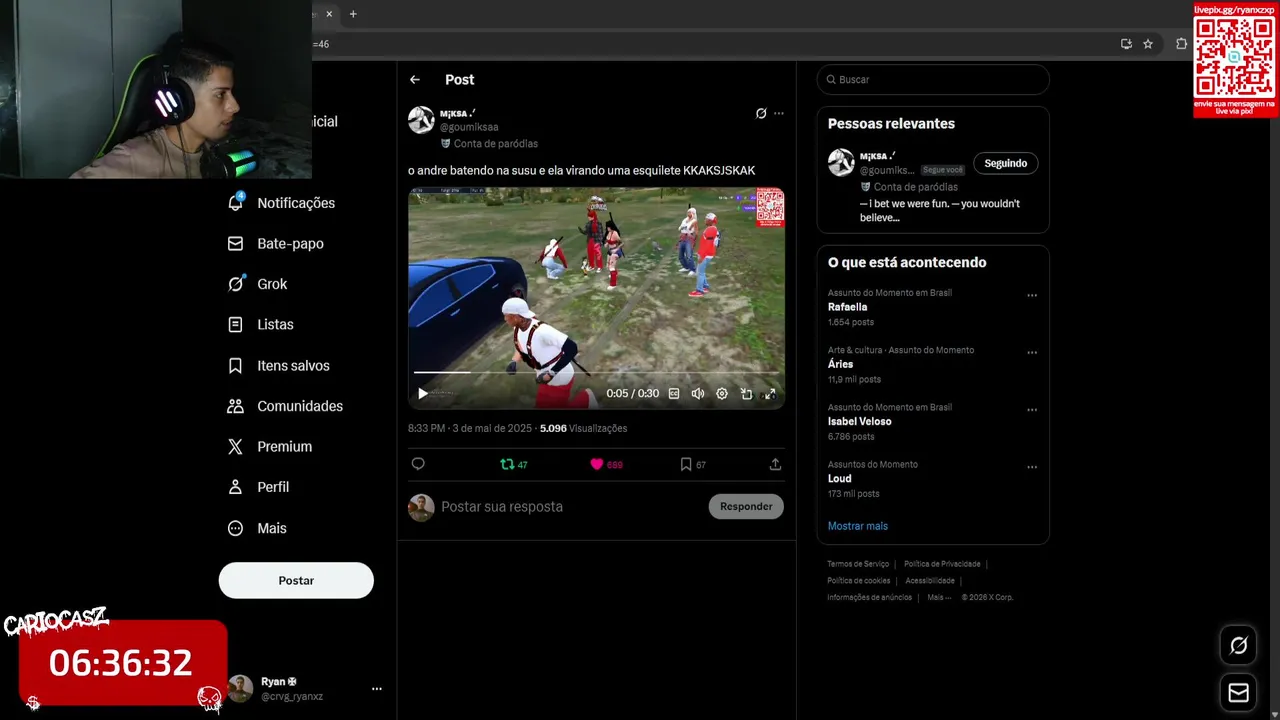Open the browser extensions puzzle icon
1280x720 pixels.
(x=1181, y=44)
